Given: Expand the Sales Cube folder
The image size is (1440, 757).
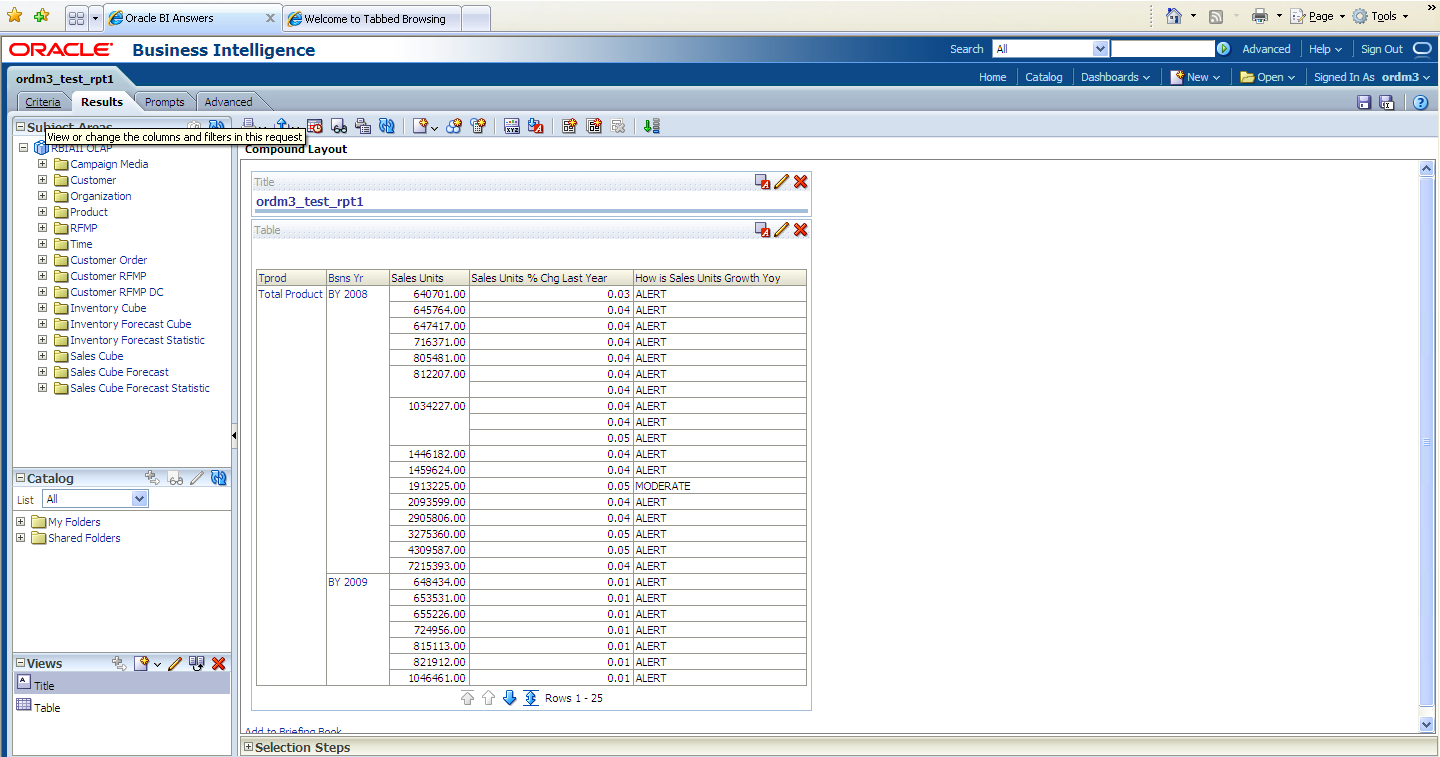Looking at the screenshot, I should pyautogui.click(x=43, y=356).
